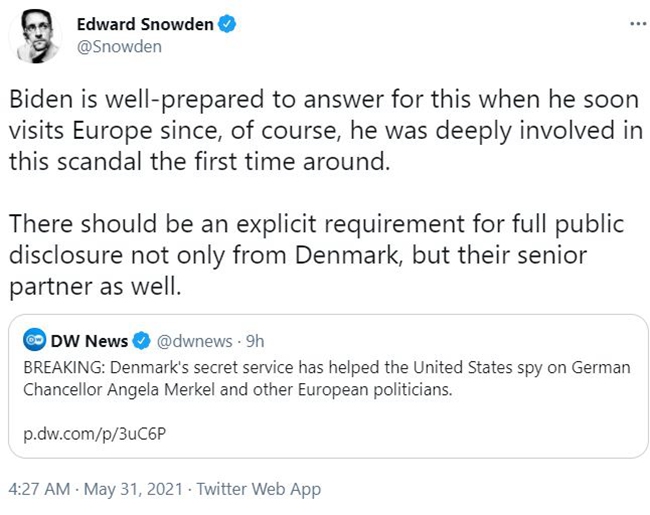Screen dimensions: 650x515
Task: Click the paragraph starting 'Biden is well-prepared'
Action: pyautogui.click(x=320, y=132)
